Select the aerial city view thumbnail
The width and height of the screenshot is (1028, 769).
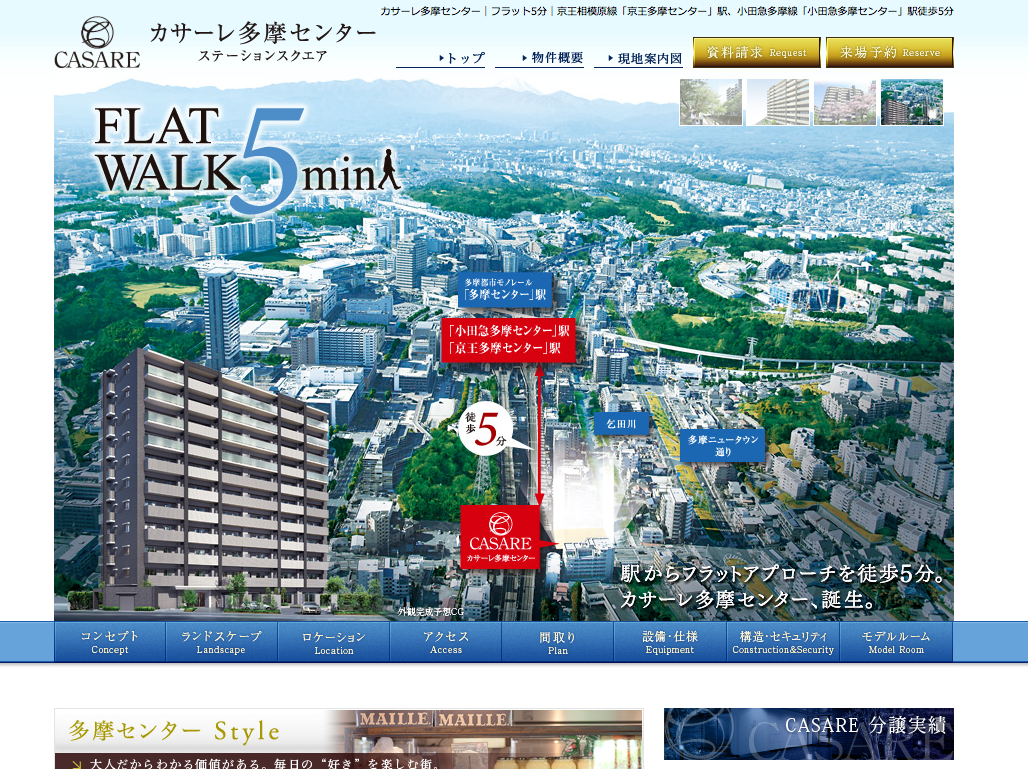(911, 102)
